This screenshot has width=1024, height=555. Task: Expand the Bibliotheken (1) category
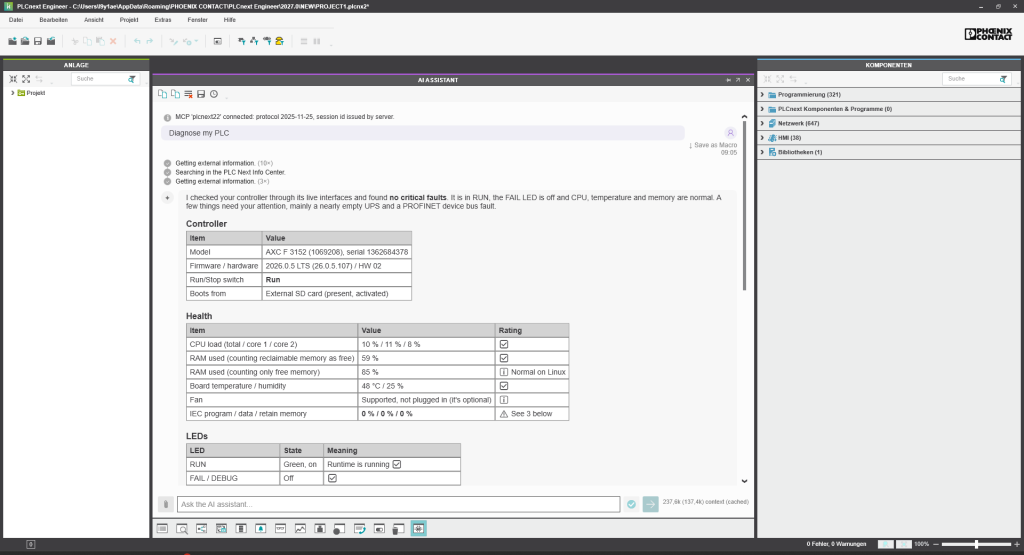click(762, 152)
